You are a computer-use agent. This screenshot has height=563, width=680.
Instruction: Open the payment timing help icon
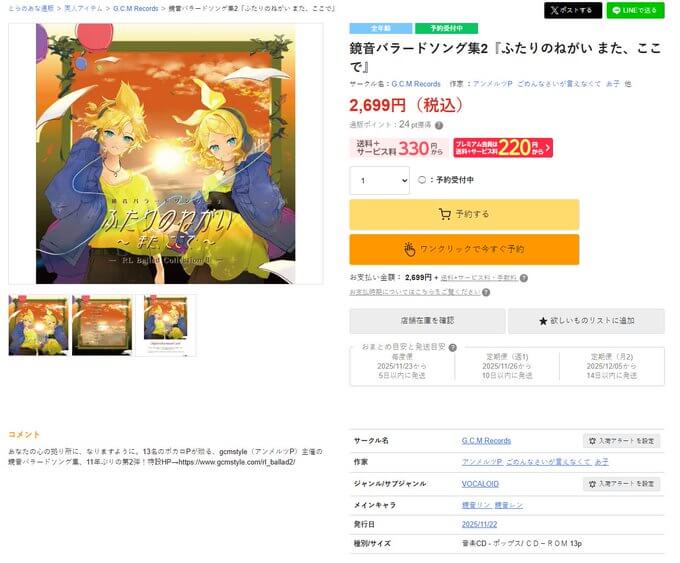click(x=486, y=292)
